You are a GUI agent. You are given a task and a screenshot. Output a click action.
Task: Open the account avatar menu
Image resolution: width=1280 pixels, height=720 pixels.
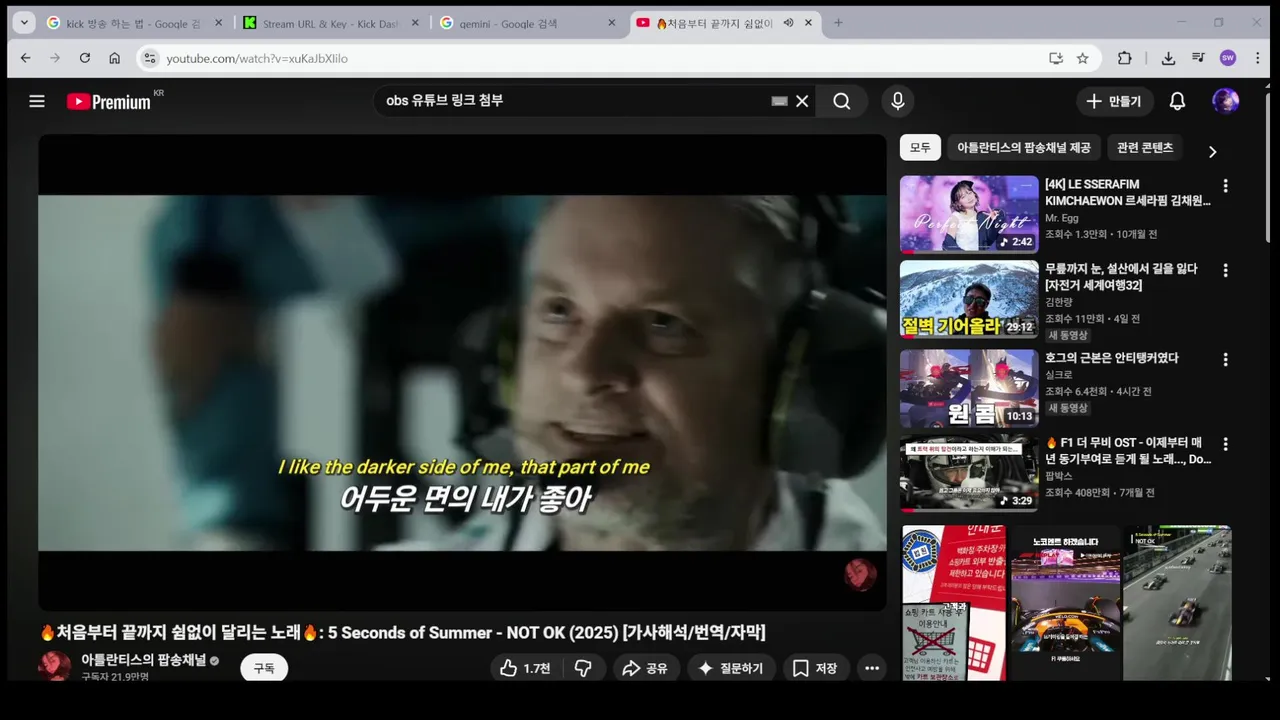coord(1226,101)
